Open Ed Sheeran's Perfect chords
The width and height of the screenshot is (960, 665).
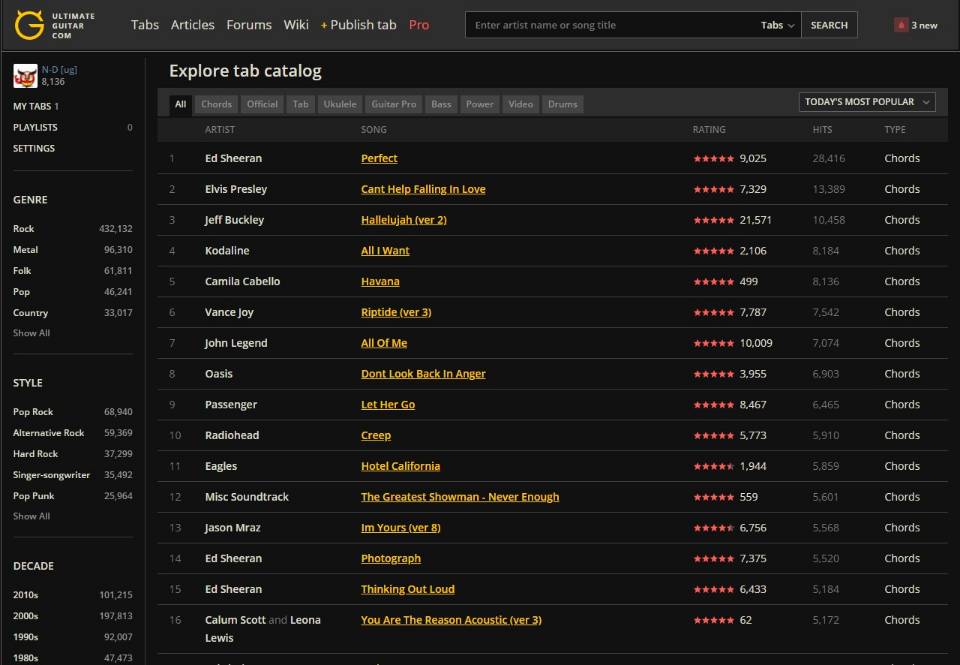click(x=379, y=158)
